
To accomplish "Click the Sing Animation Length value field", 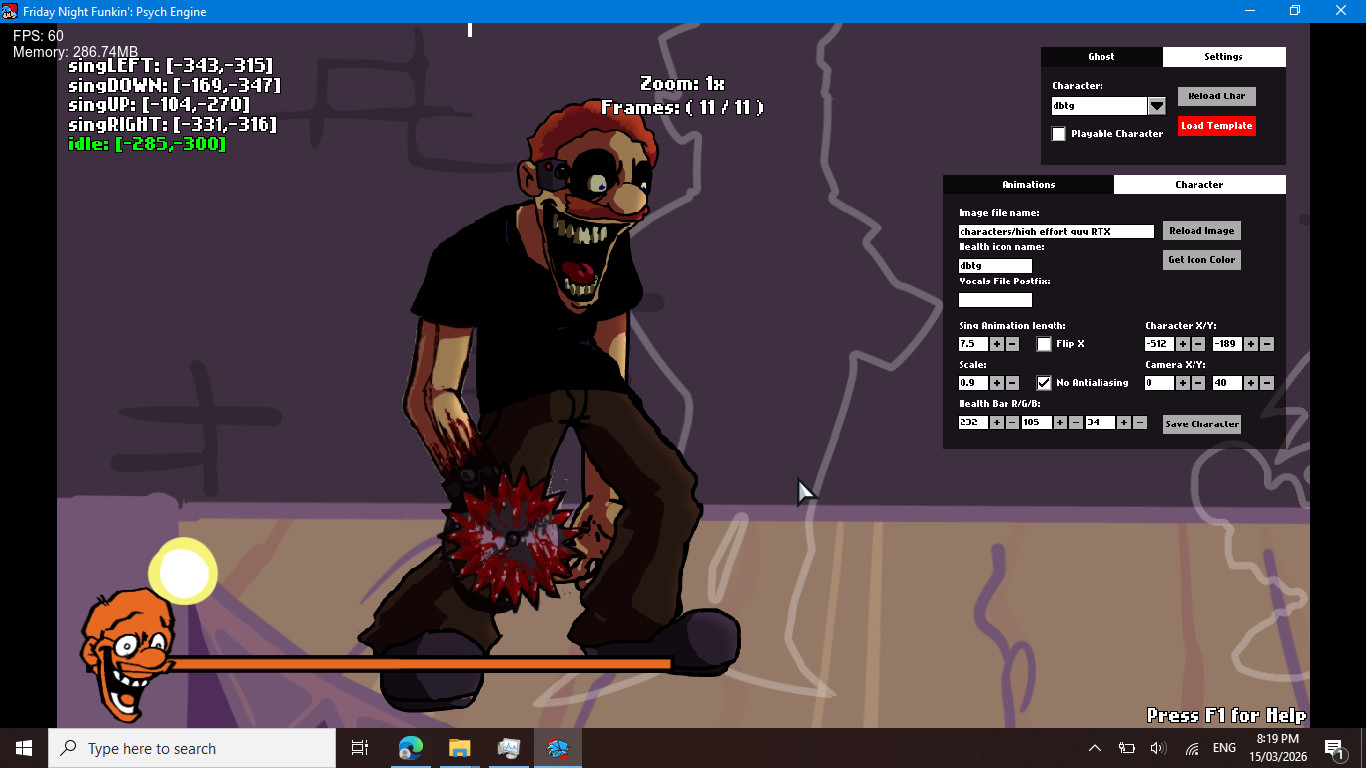I will click(973, 344).
